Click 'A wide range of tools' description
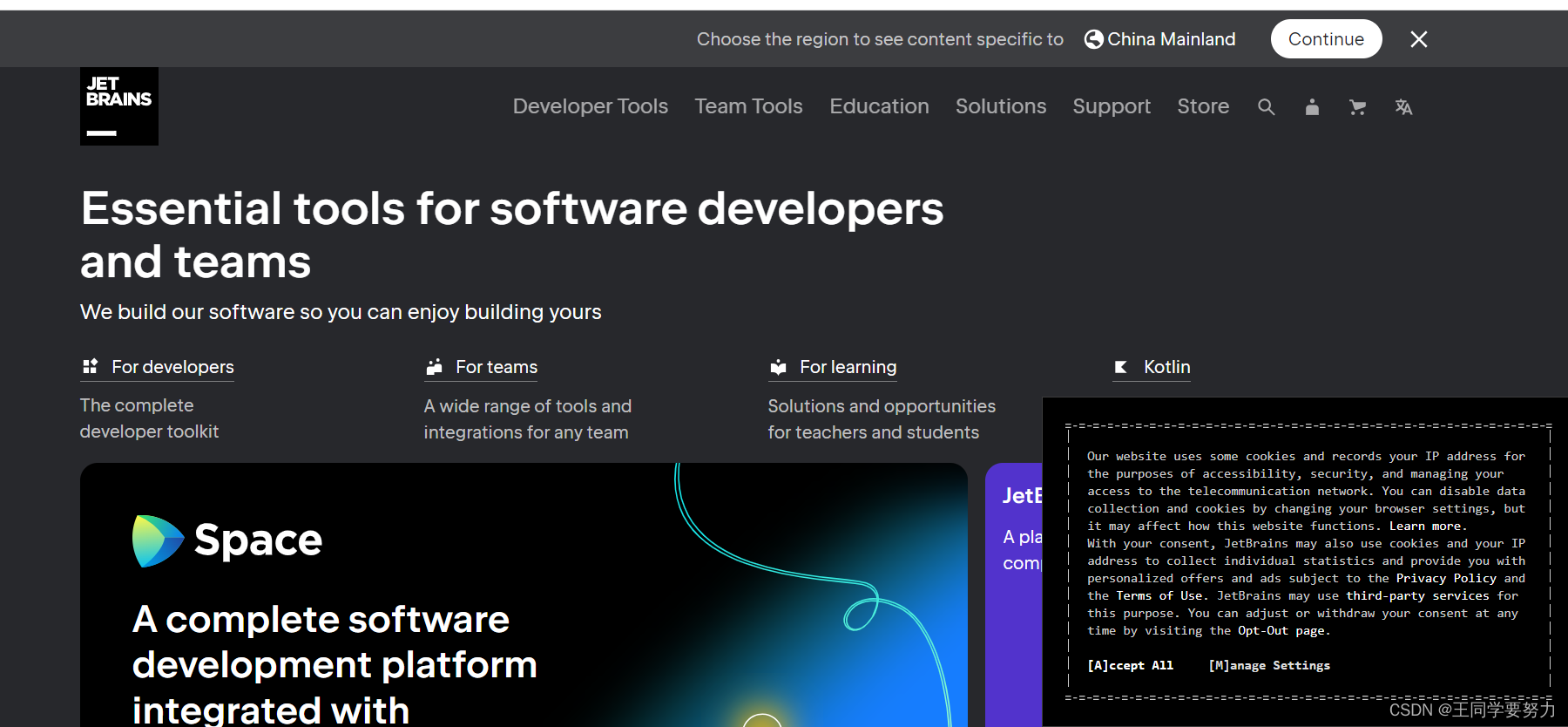1568x727 pixels. (x=528, y=419)
